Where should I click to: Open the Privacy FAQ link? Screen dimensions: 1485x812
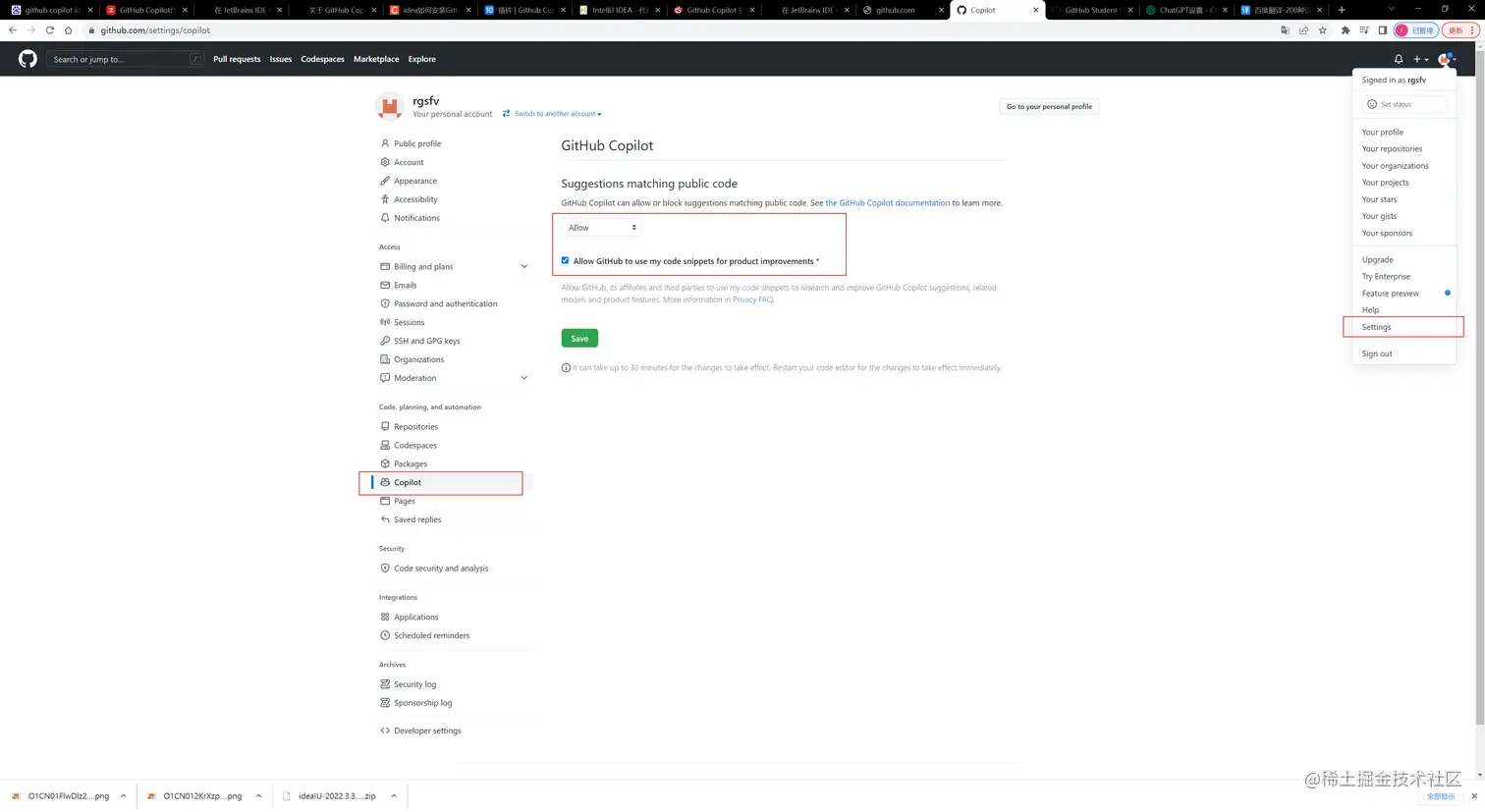[x=751, y=299]
